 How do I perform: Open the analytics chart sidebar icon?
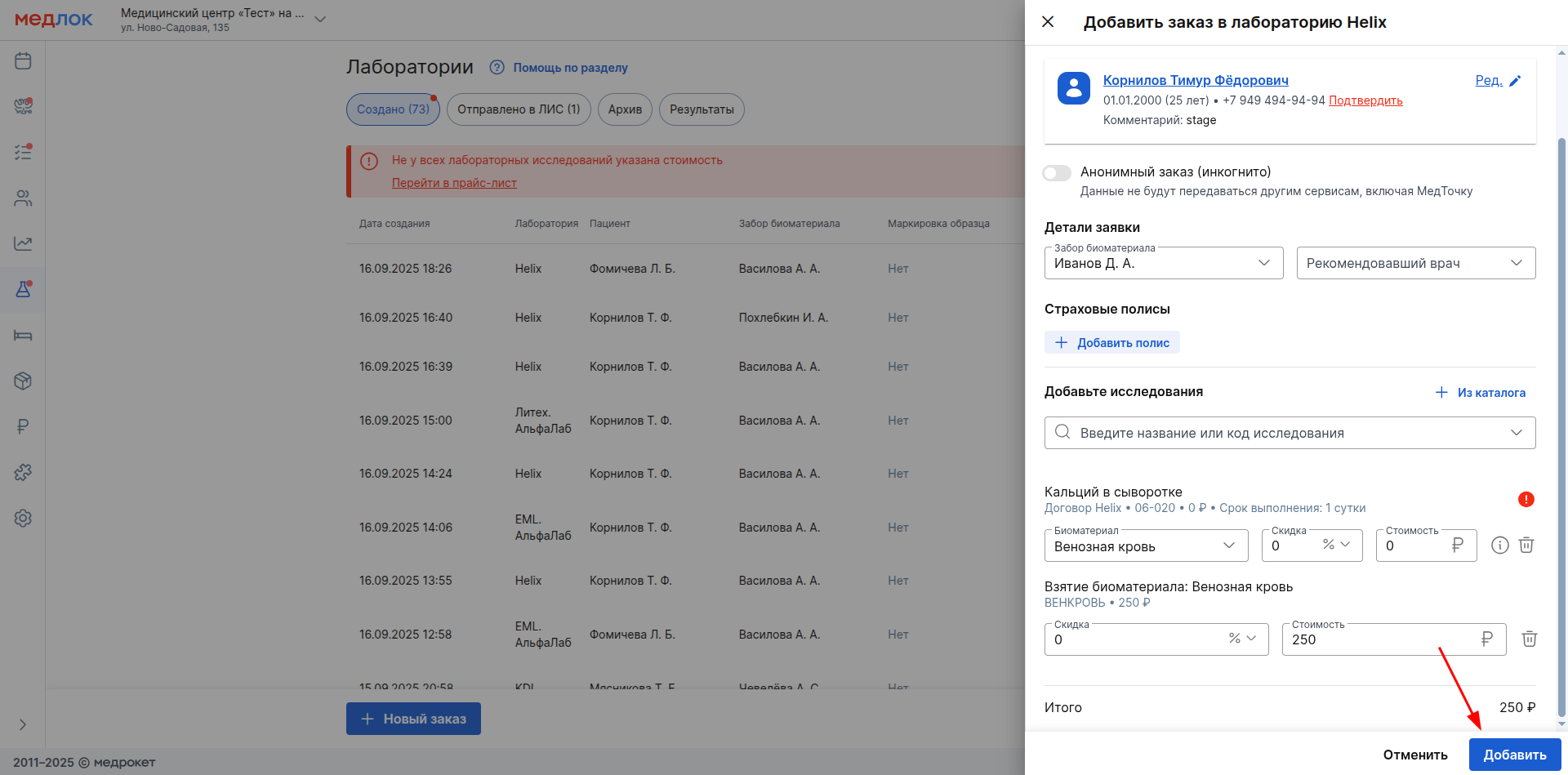point(23,243)
